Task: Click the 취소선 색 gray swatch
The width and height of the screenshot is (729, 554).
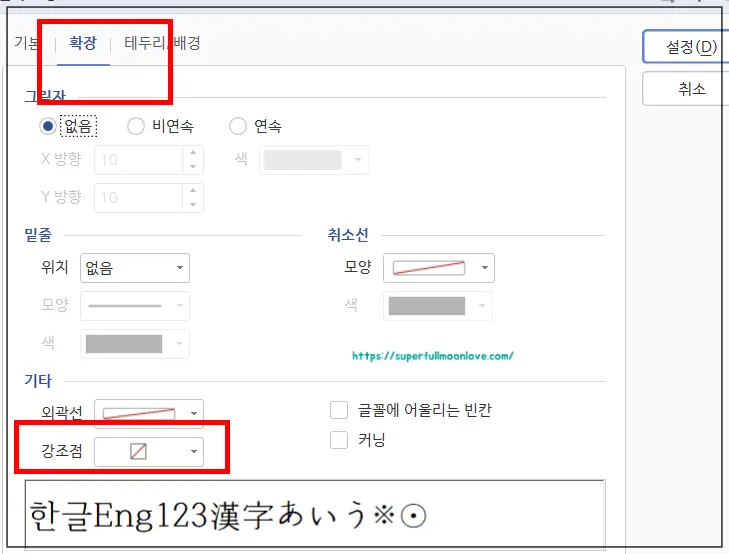Action: pyautogui.click(x=426, y=306)
